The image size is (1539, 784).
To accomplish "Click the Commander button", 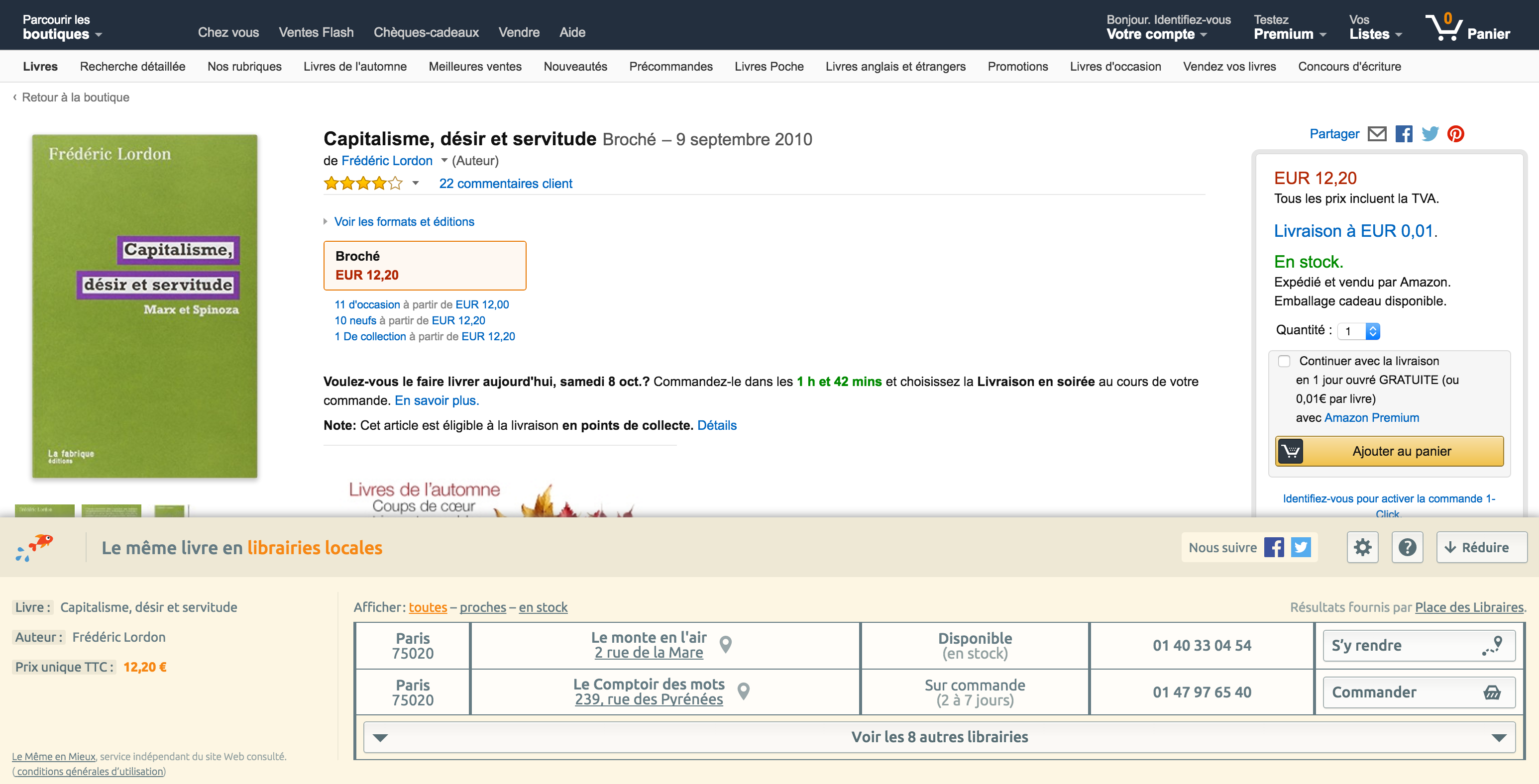I will (1419, 692).
